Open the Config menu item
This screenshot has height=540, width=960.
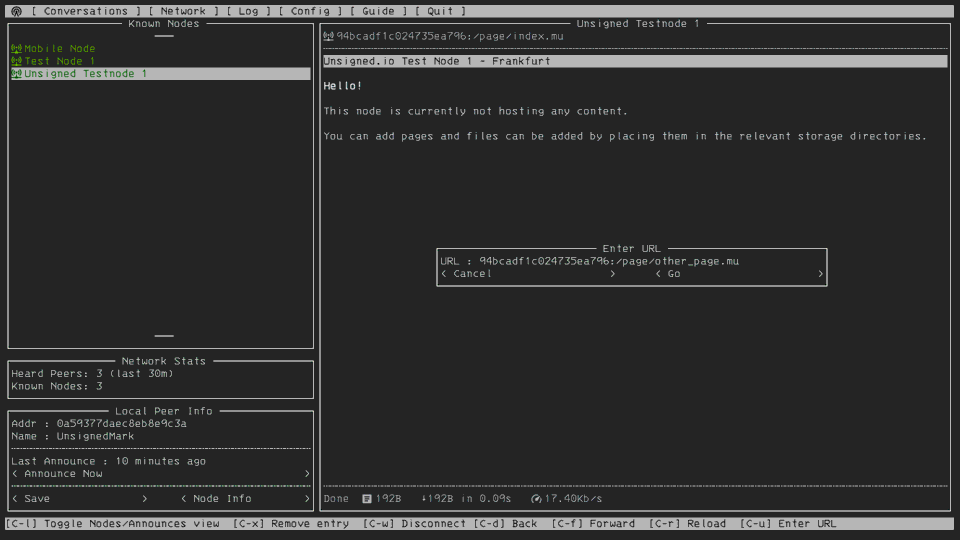[310, 11]
